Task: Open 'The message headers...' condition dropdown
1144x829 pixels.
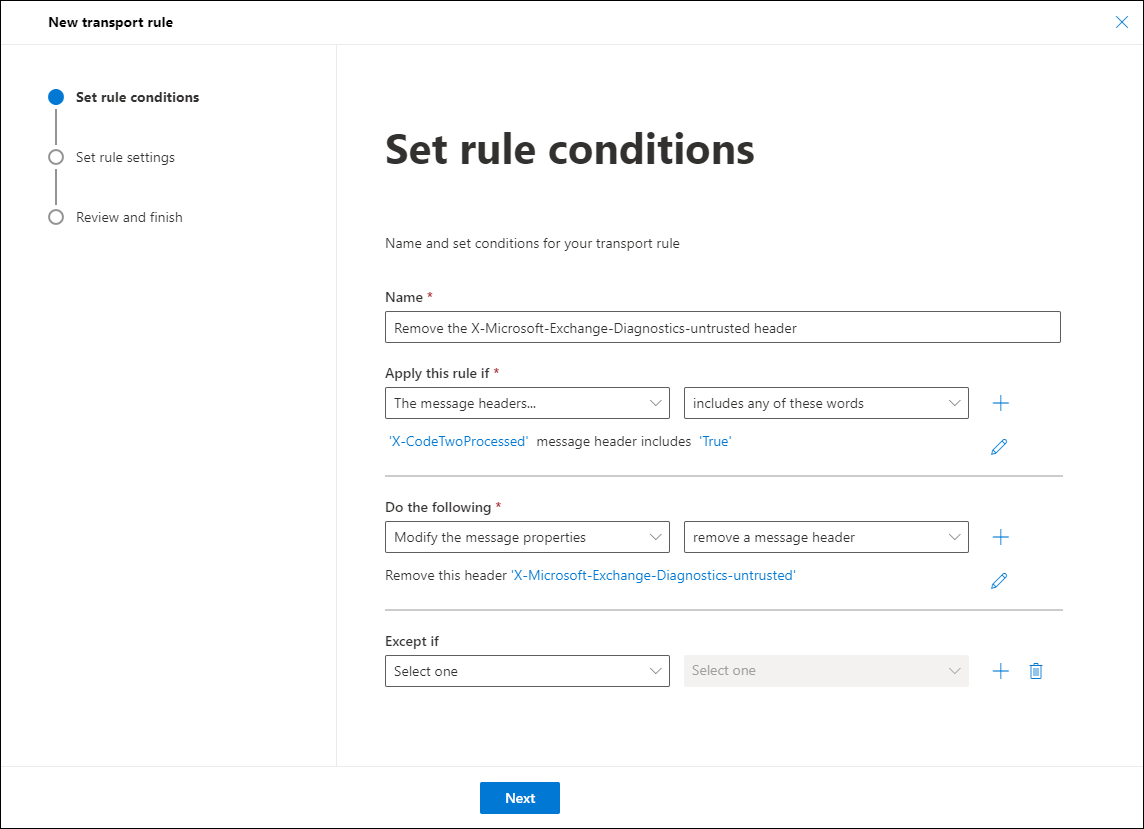Action: tap(527, 402)
